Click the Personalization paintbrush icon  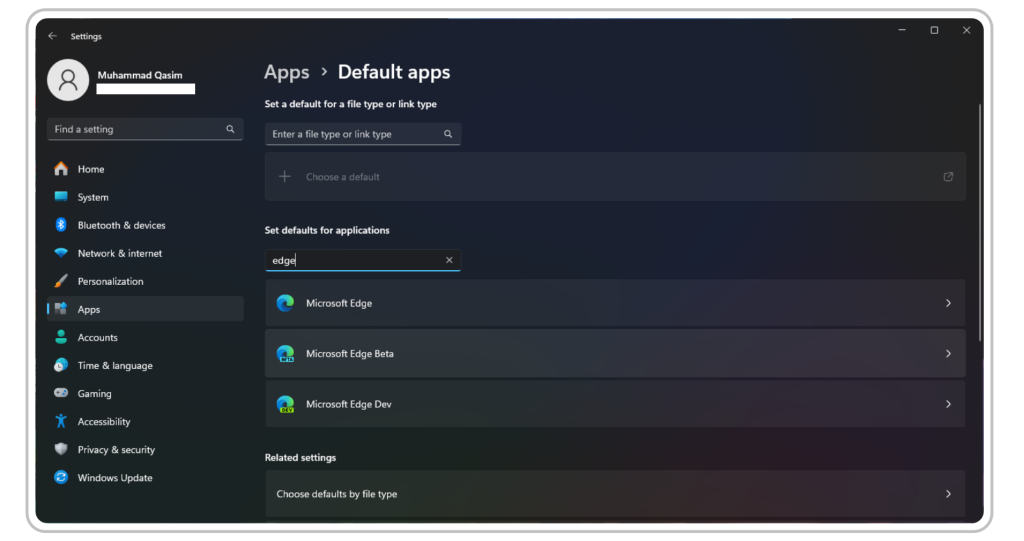point(61,281)
